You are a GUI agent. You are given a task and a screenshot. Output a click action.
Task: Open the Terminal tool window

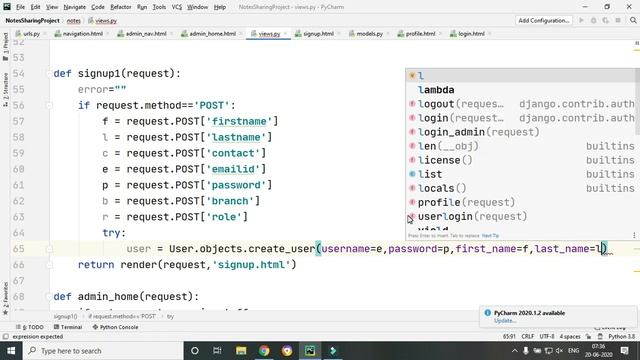point(68,327)
